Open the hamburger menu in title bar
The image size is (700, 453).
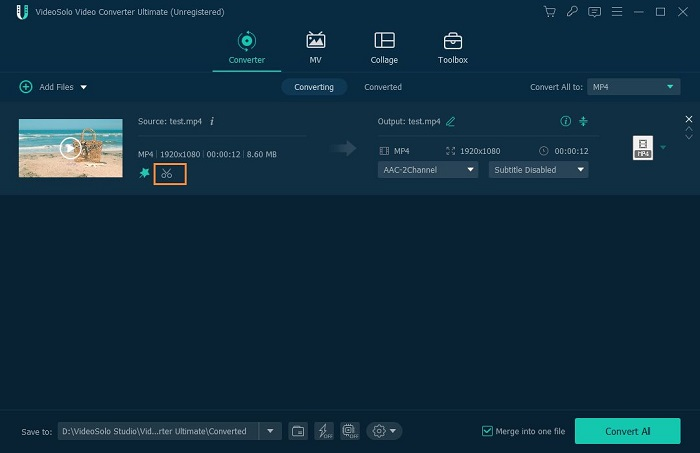(x=617, y=12)
